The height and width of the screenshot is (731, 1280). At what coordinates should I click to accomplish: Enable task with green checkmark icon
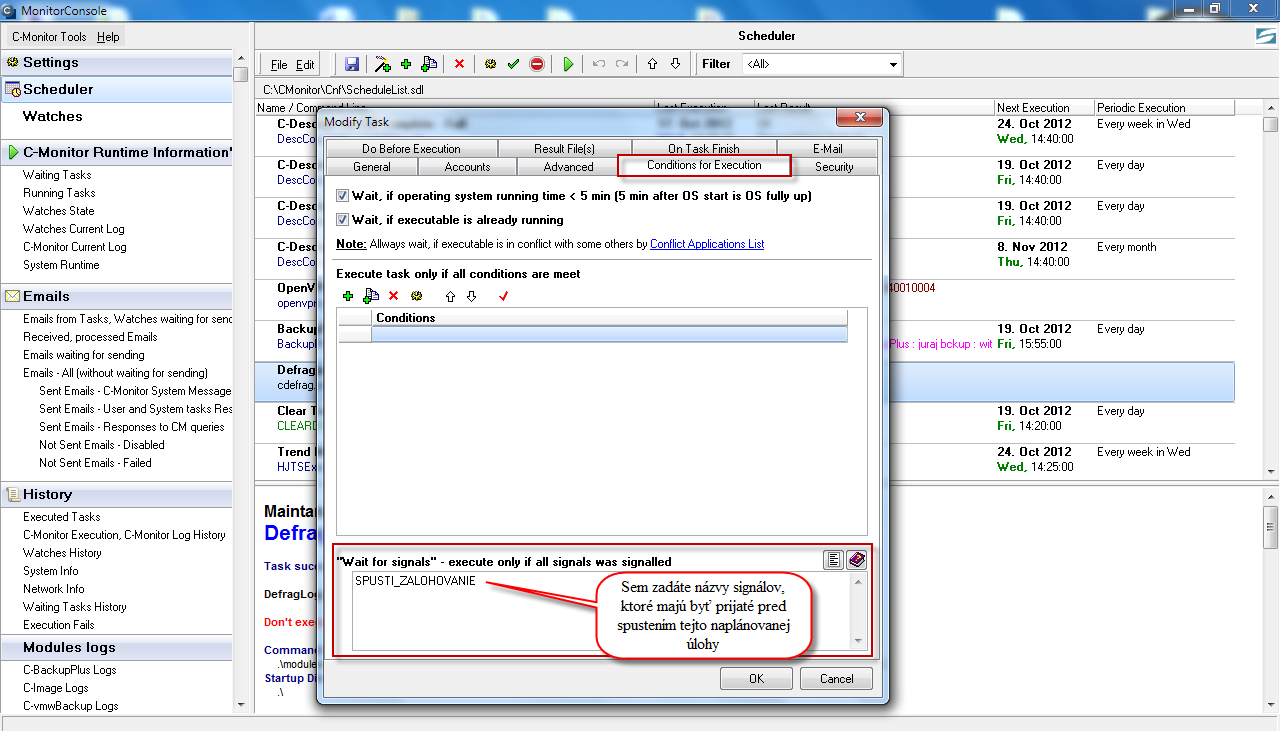[x=513, y=64]
